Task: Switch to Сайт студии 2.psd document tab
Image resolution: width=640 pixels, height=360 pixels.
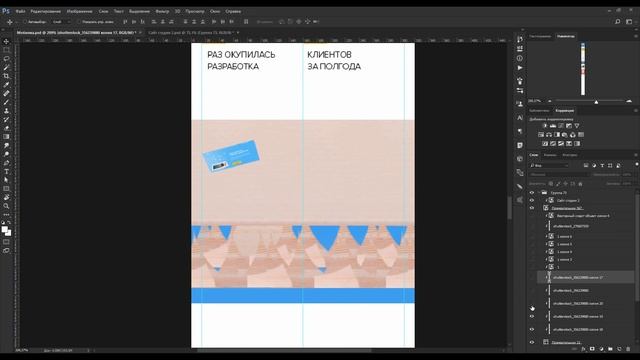Action: click(x=191, y=32)
